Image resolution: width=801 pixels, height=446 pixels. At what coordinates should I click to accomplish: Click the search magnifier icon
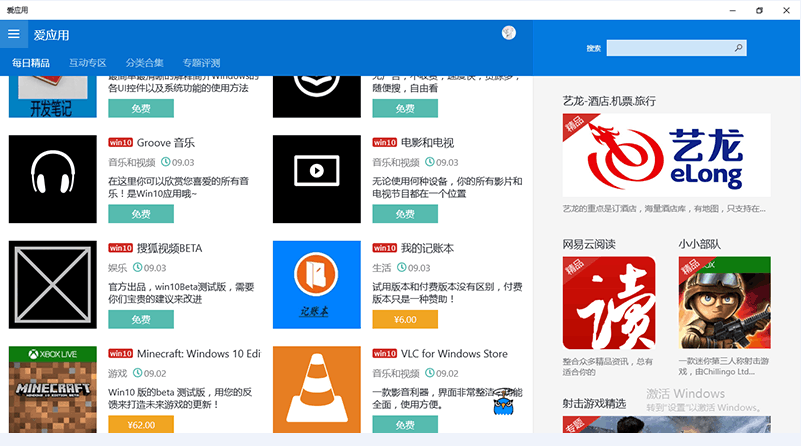(739, 47)
